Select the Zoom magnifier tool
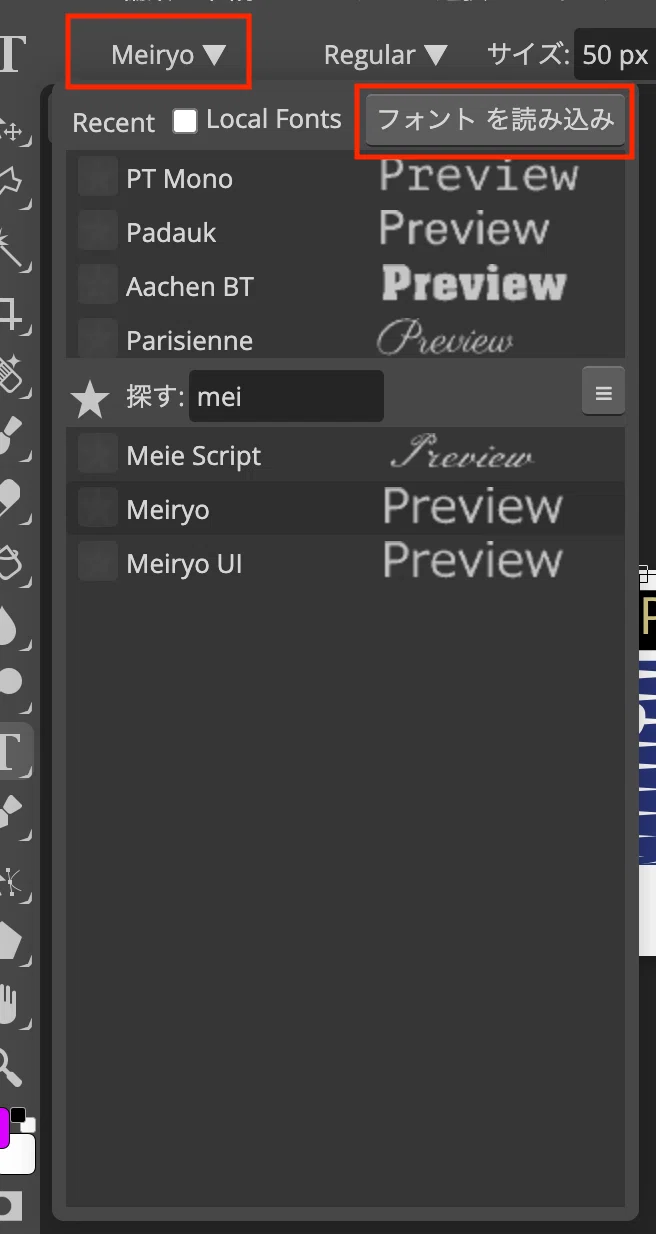This screenshot has height=1234, width=656. (10, 1066)
